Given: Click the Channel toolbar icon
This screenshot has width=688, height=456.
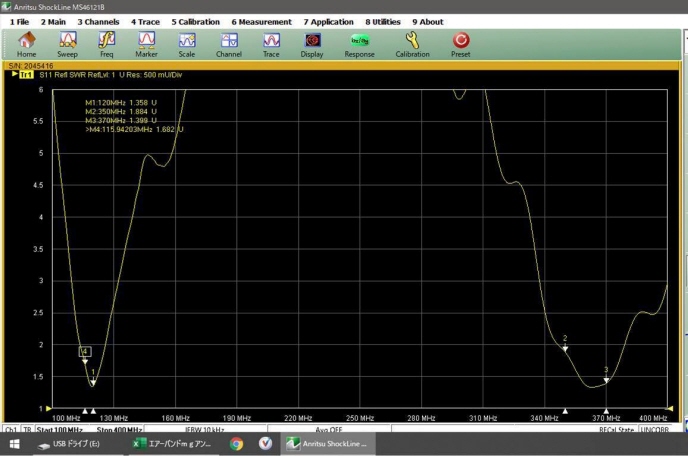Looking at the screenshot, I should tap(229, 42).
